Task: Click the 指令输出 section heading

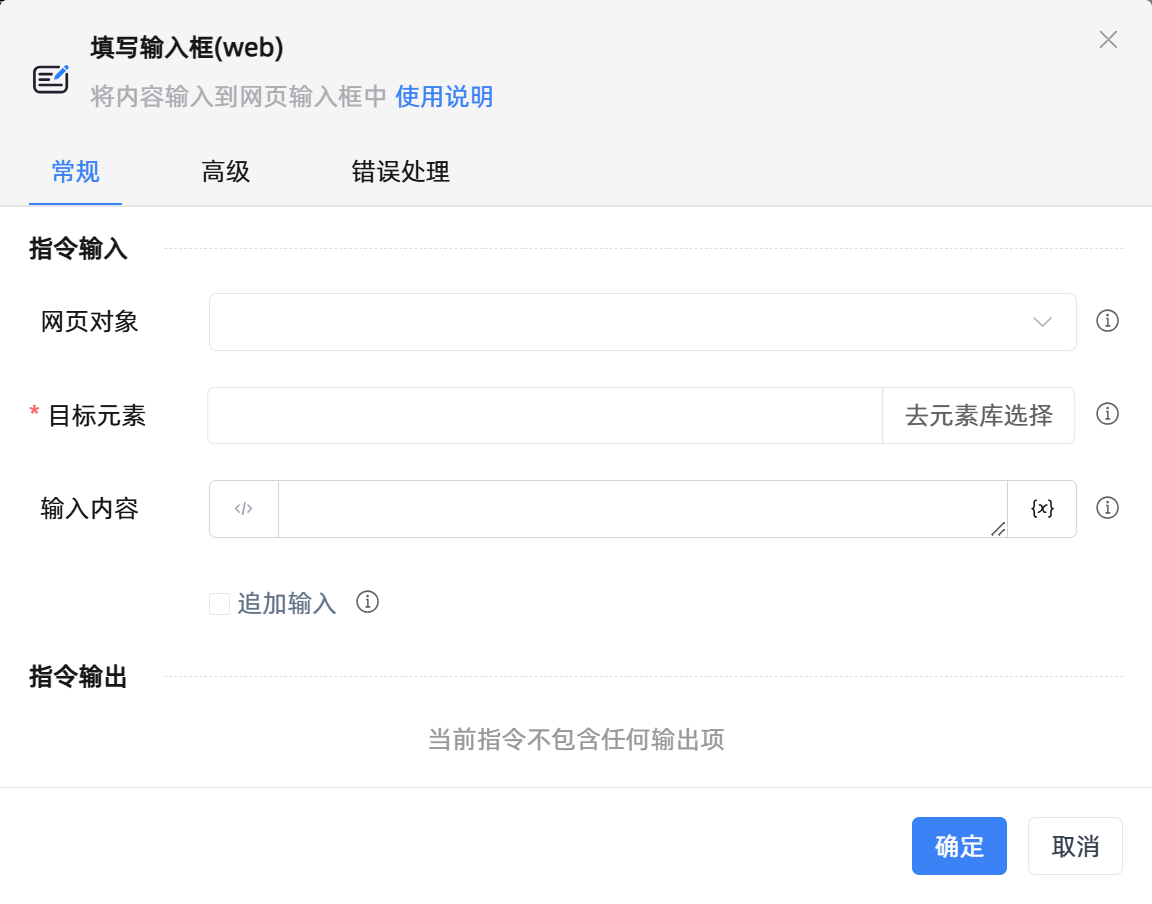Action: [79, 676]
